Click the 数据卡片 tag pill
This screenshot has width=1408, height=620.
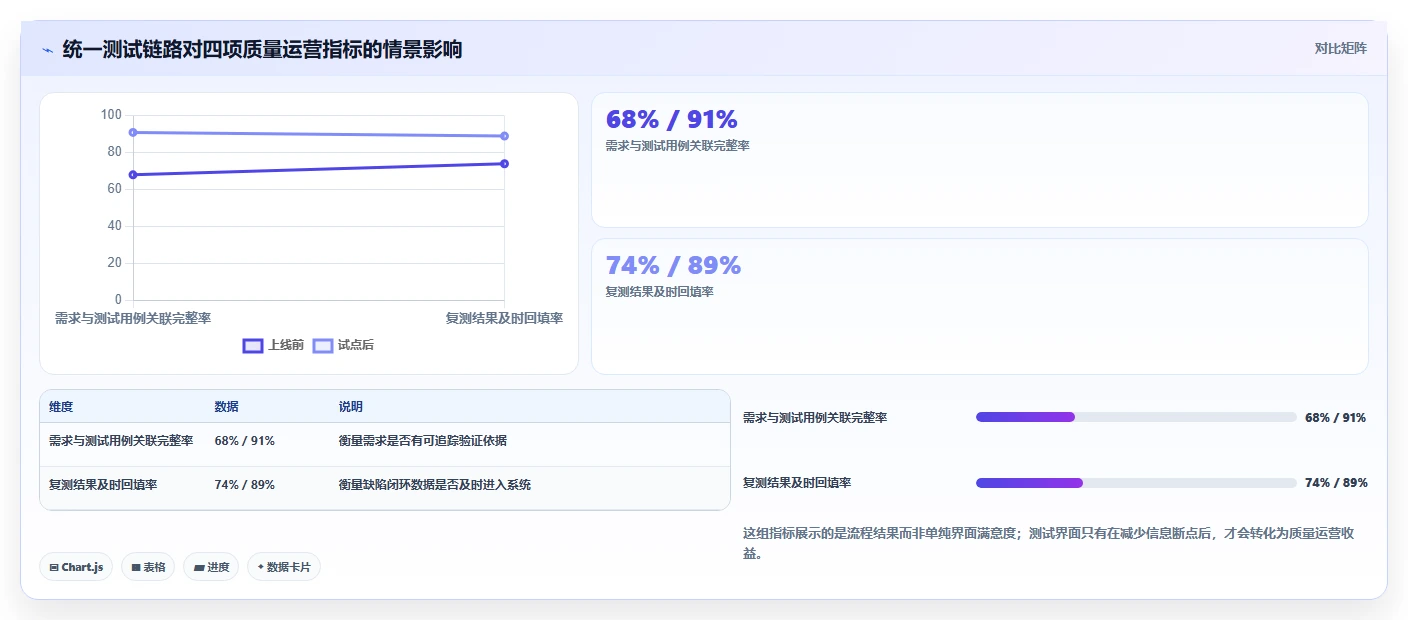pyautogui.click(x=284, y=567)
